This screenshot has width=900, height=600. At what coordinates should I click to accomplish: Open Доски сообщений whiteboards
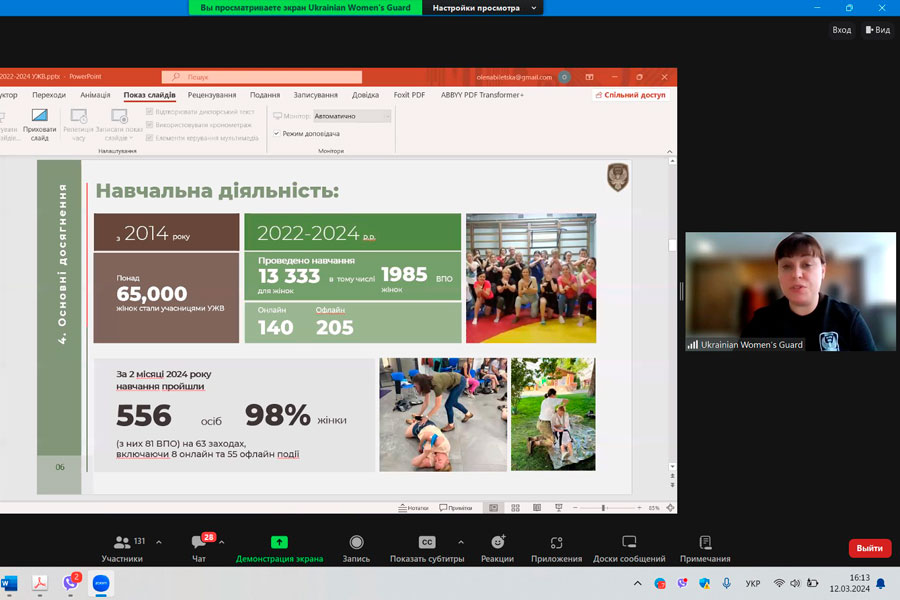point(628,546)
